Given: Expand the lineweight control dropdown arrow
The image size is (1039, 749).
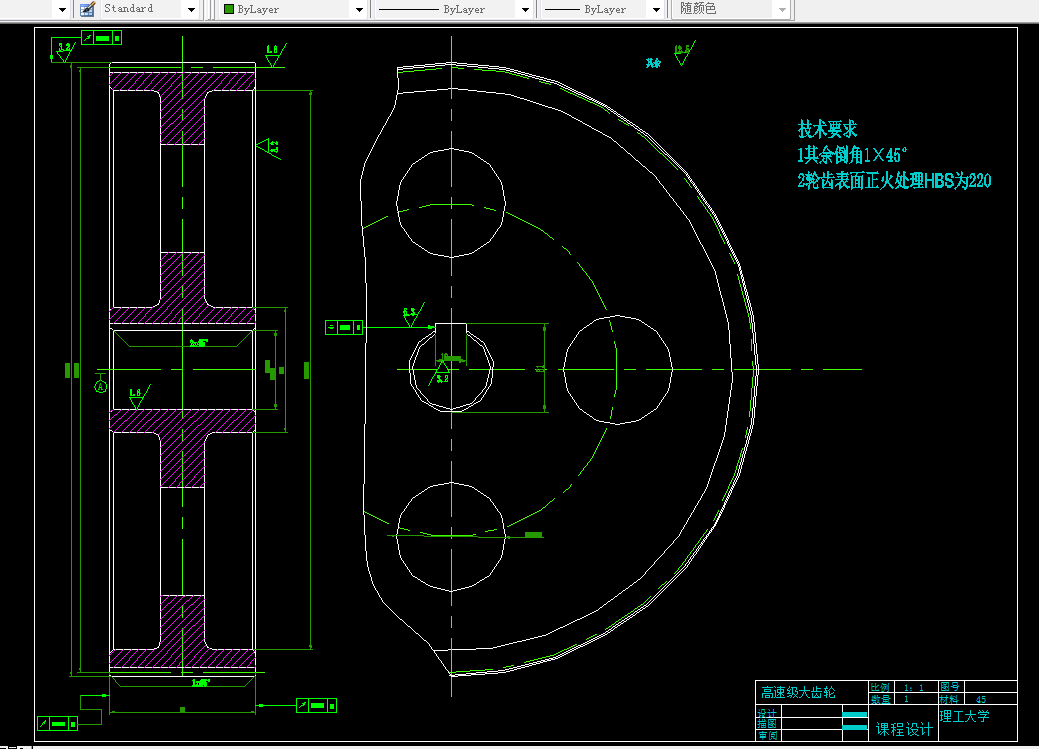Looking at the screenshot, I should [656, 9].
